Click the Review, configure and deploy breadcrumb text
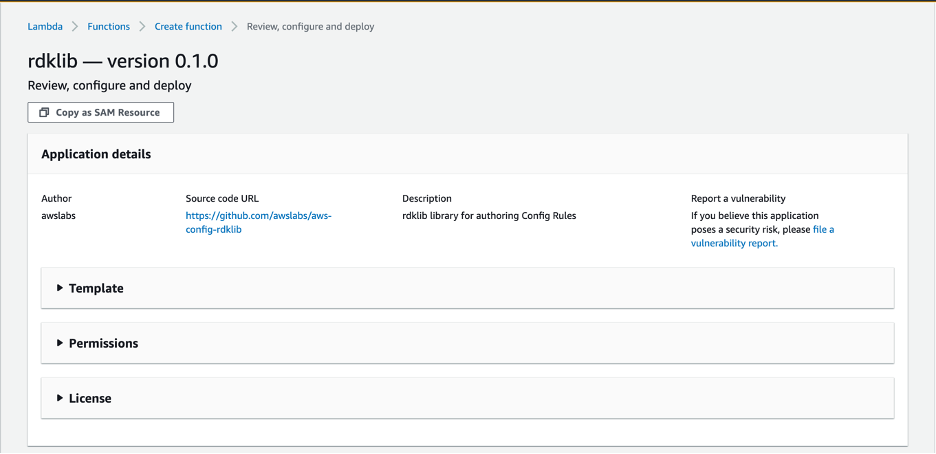 click(310, 27)
